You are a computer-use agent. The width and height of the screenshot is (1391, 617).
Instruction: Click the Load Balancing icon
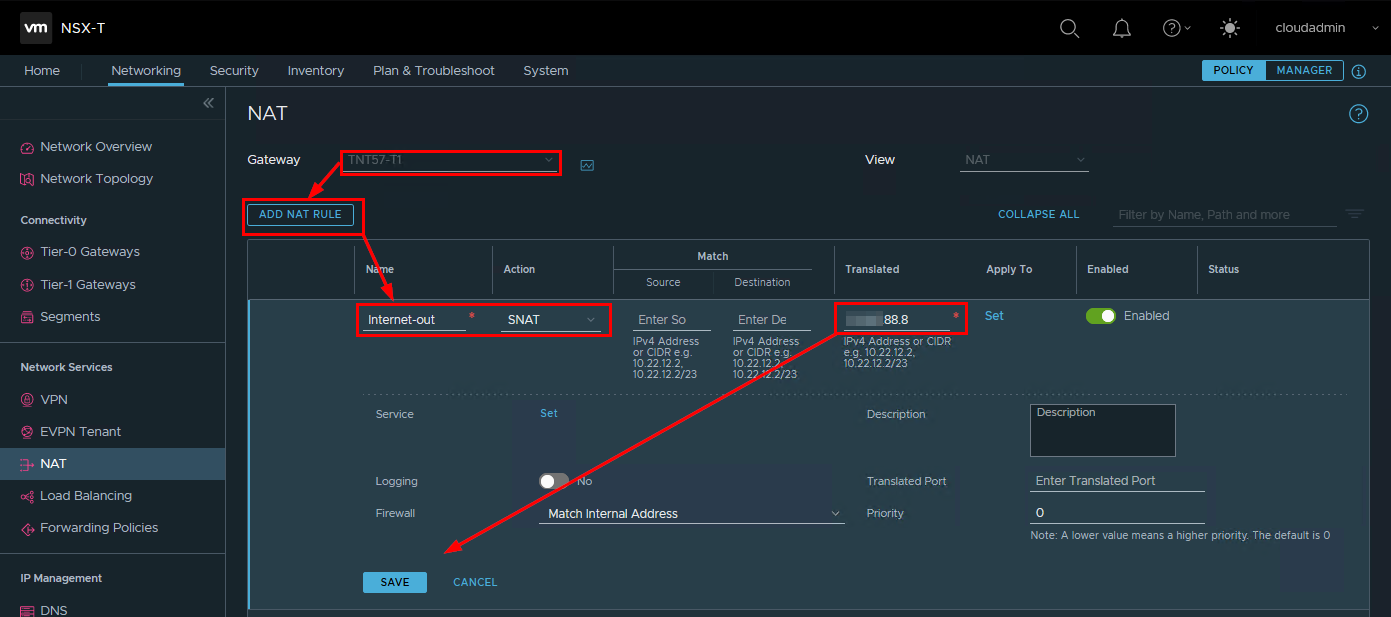point(27,496)
